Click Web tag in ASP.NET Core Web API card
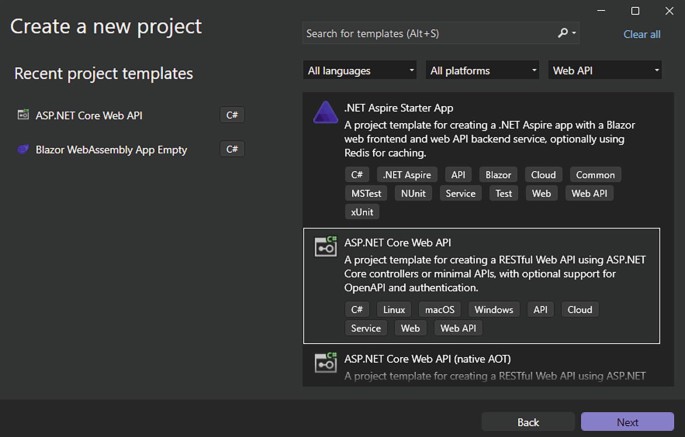The height and width of the screenshot is (437, 685). pos(410,328)
